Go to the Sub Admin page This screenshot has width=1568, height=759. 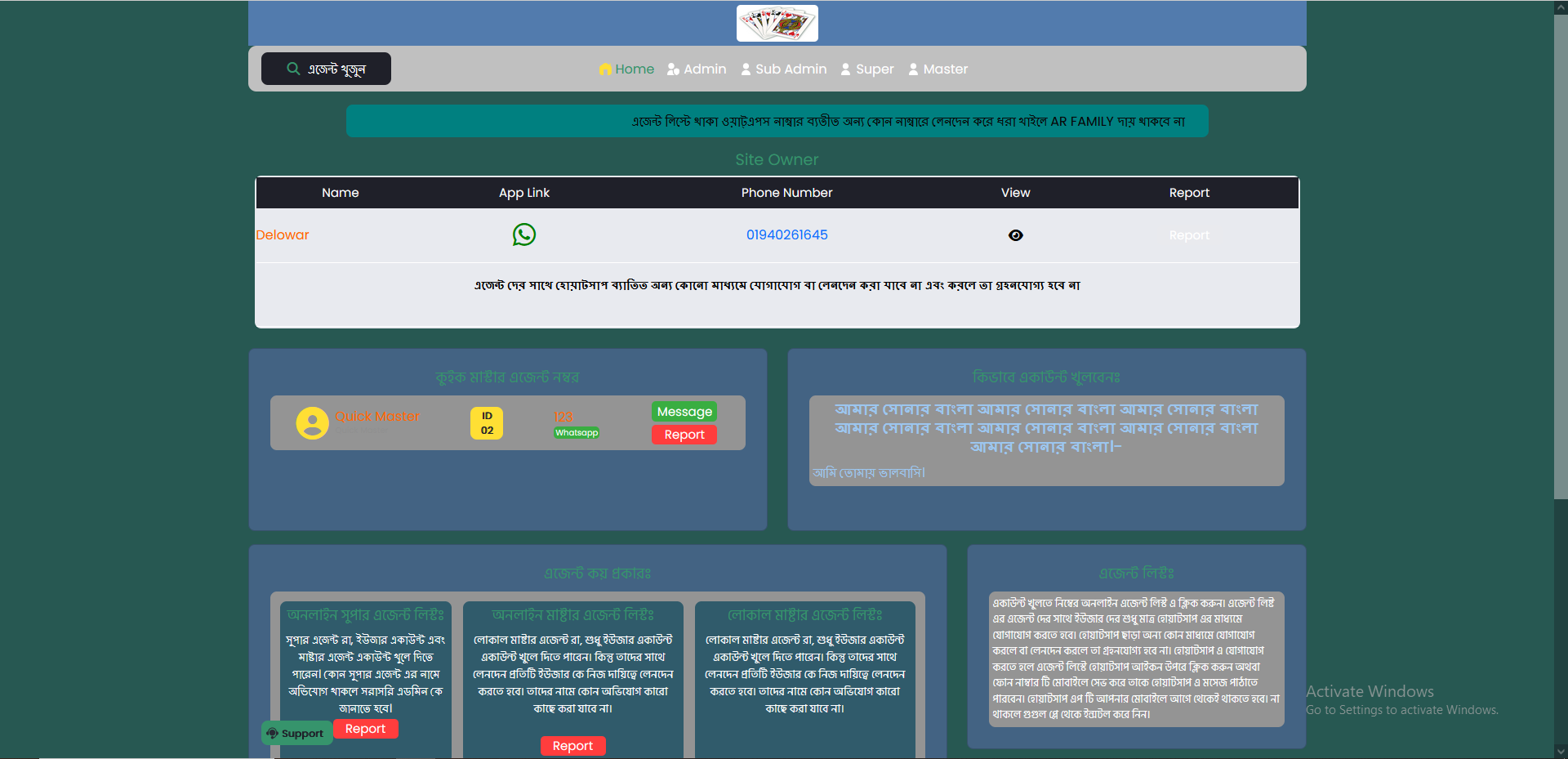[783, 69]
